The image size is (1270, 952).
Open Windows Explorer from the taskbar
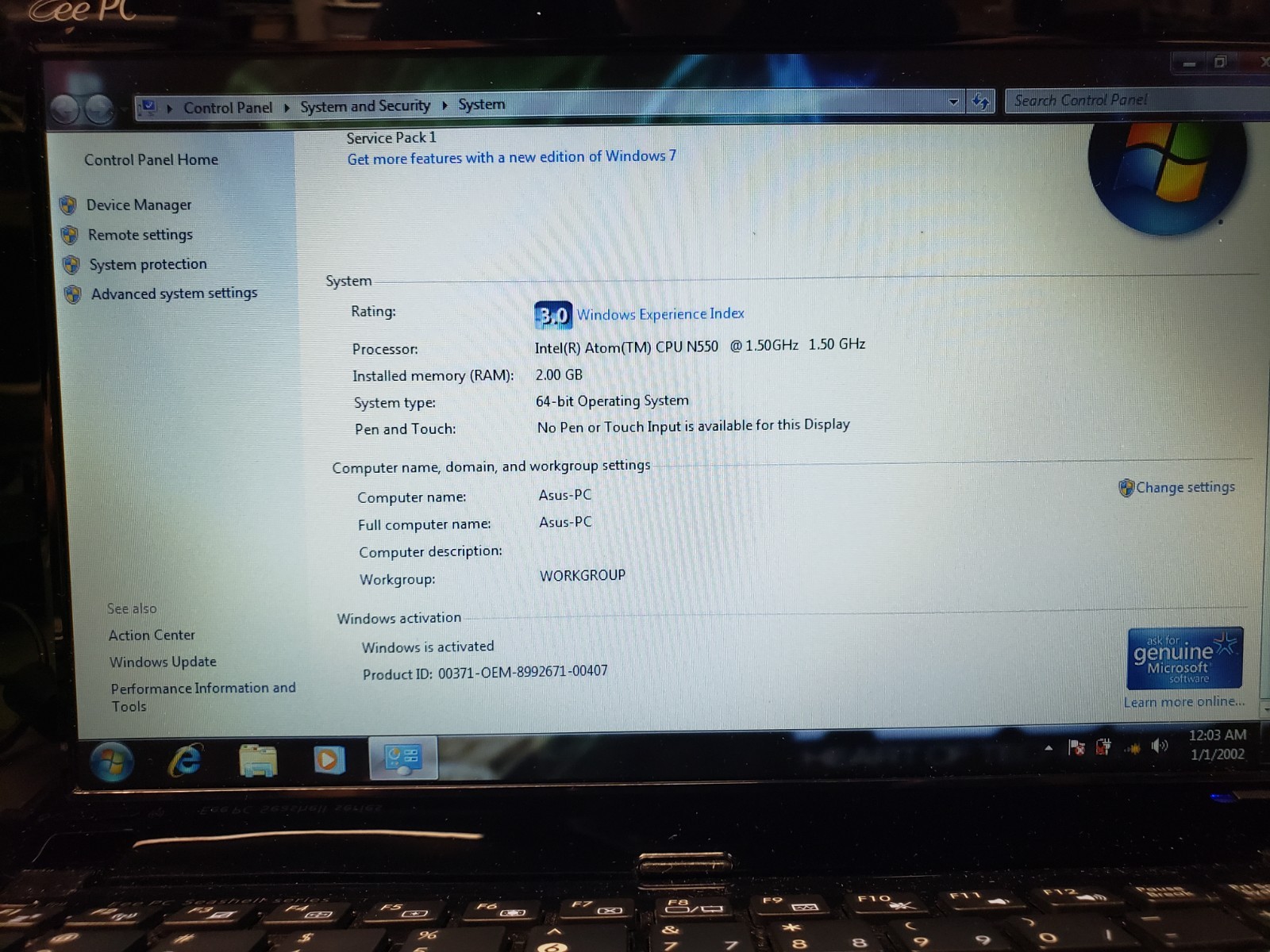click(x=258, y=760)
